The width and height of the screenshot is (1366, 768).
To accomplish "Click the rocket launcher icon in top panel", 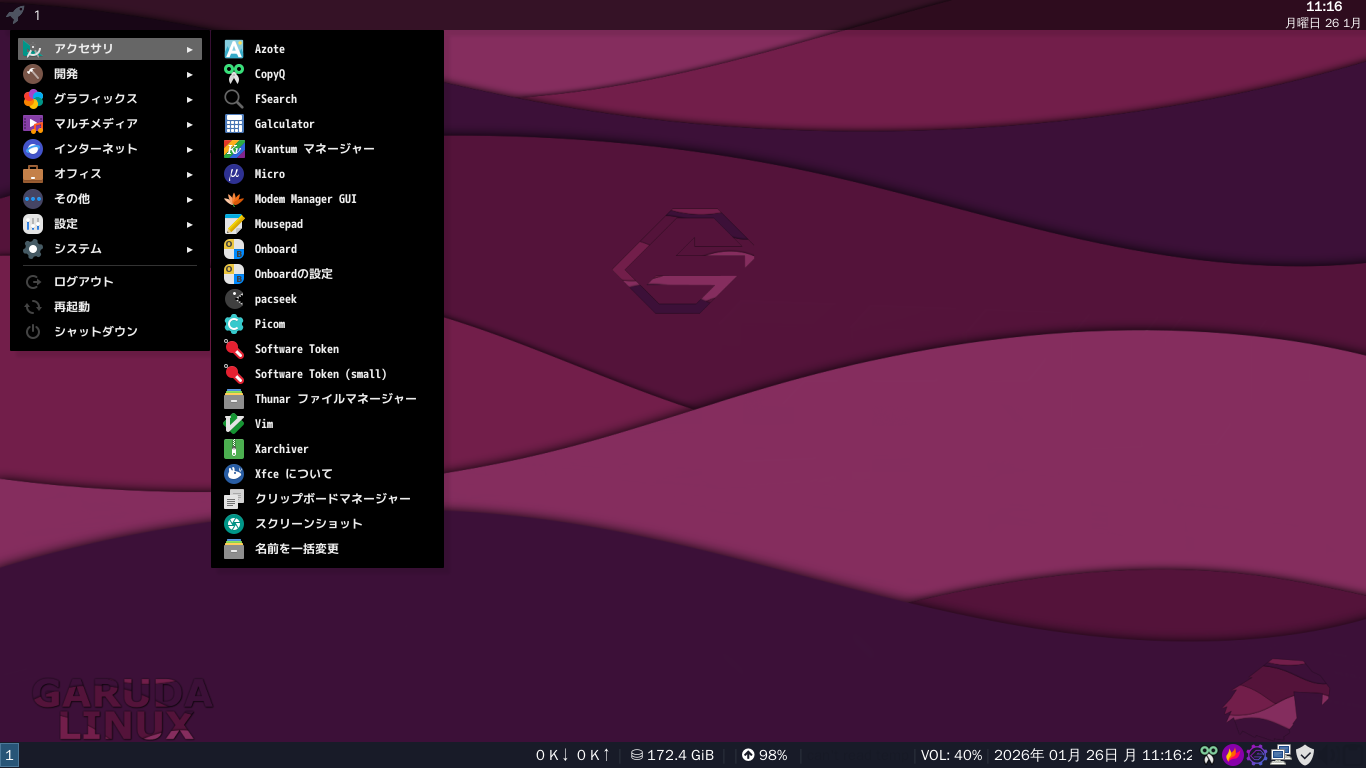I will click(15, 15).
